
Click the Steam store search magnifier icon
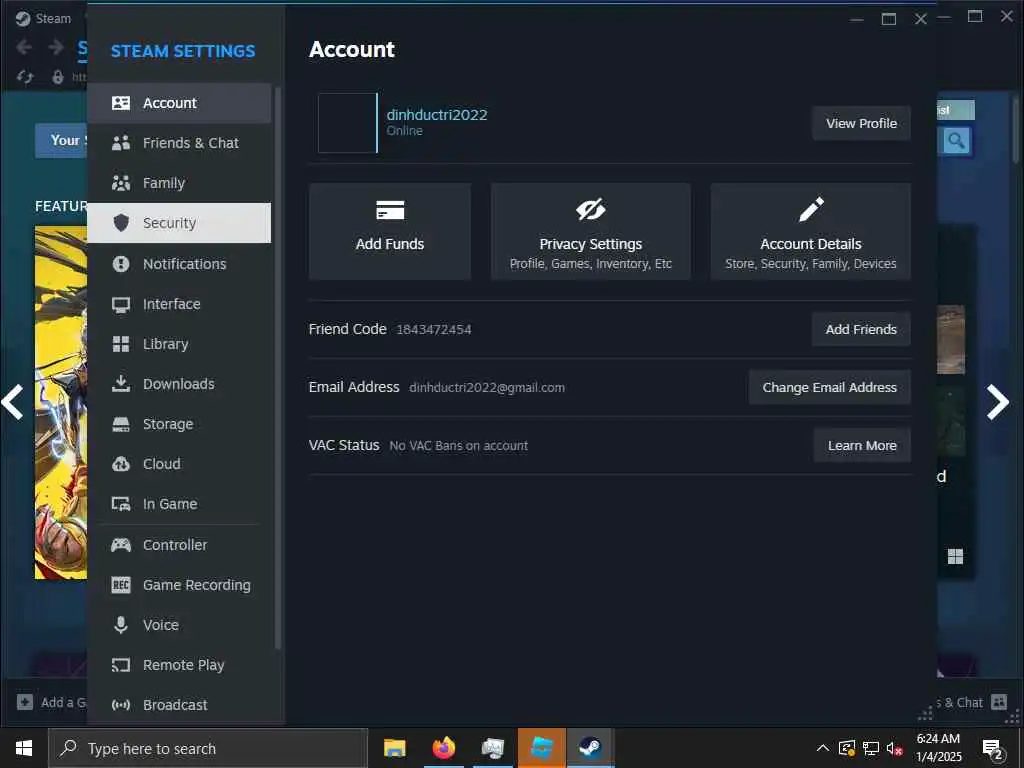pos(956,140)
